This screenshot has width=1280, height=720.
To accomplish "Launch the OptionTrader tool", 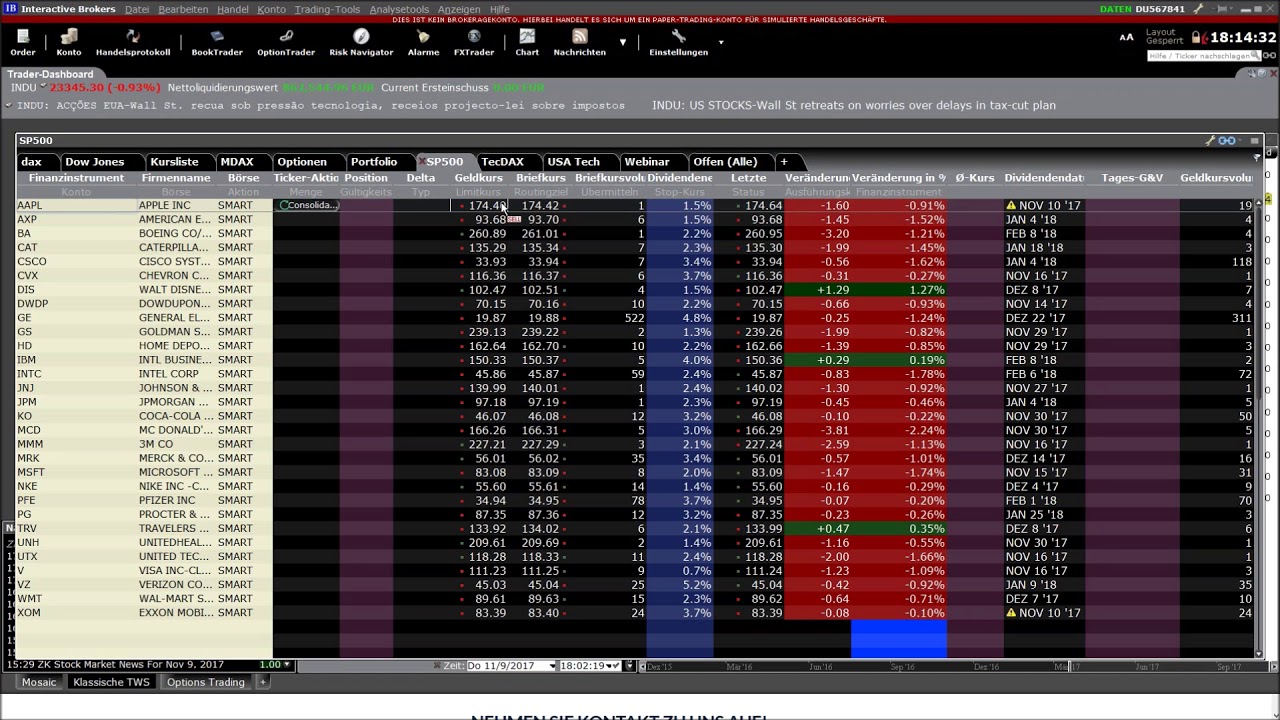I will pyautogui.click(x=286, y=42).
